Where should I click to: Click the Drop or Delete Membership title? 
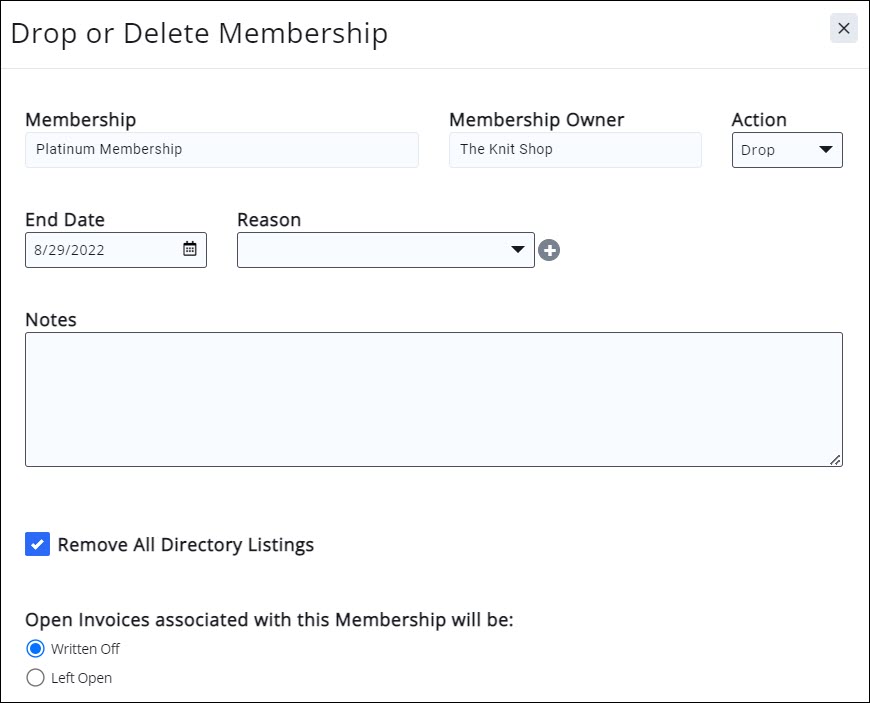(x=199, y=33)
